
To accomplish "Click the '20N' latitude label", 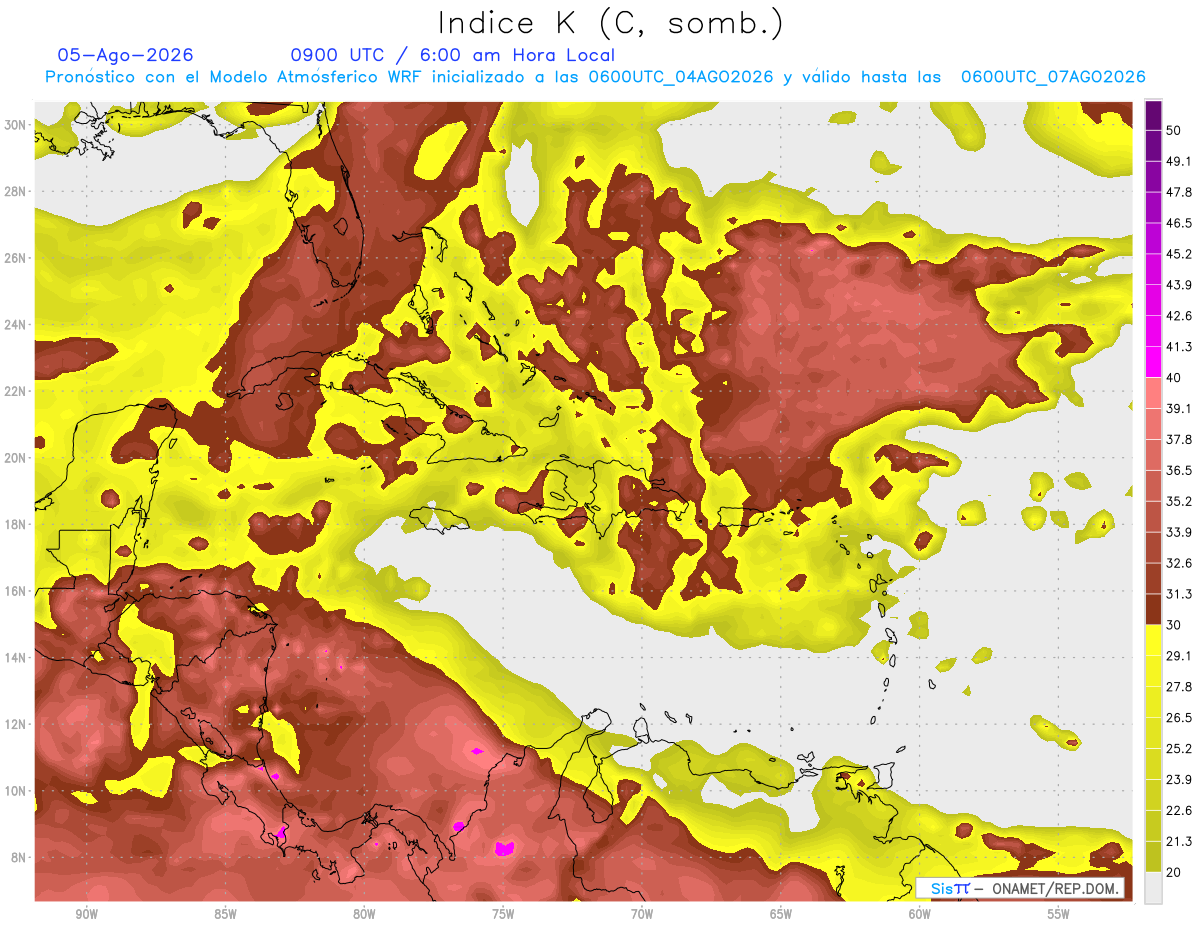I will tap(15, 457).
